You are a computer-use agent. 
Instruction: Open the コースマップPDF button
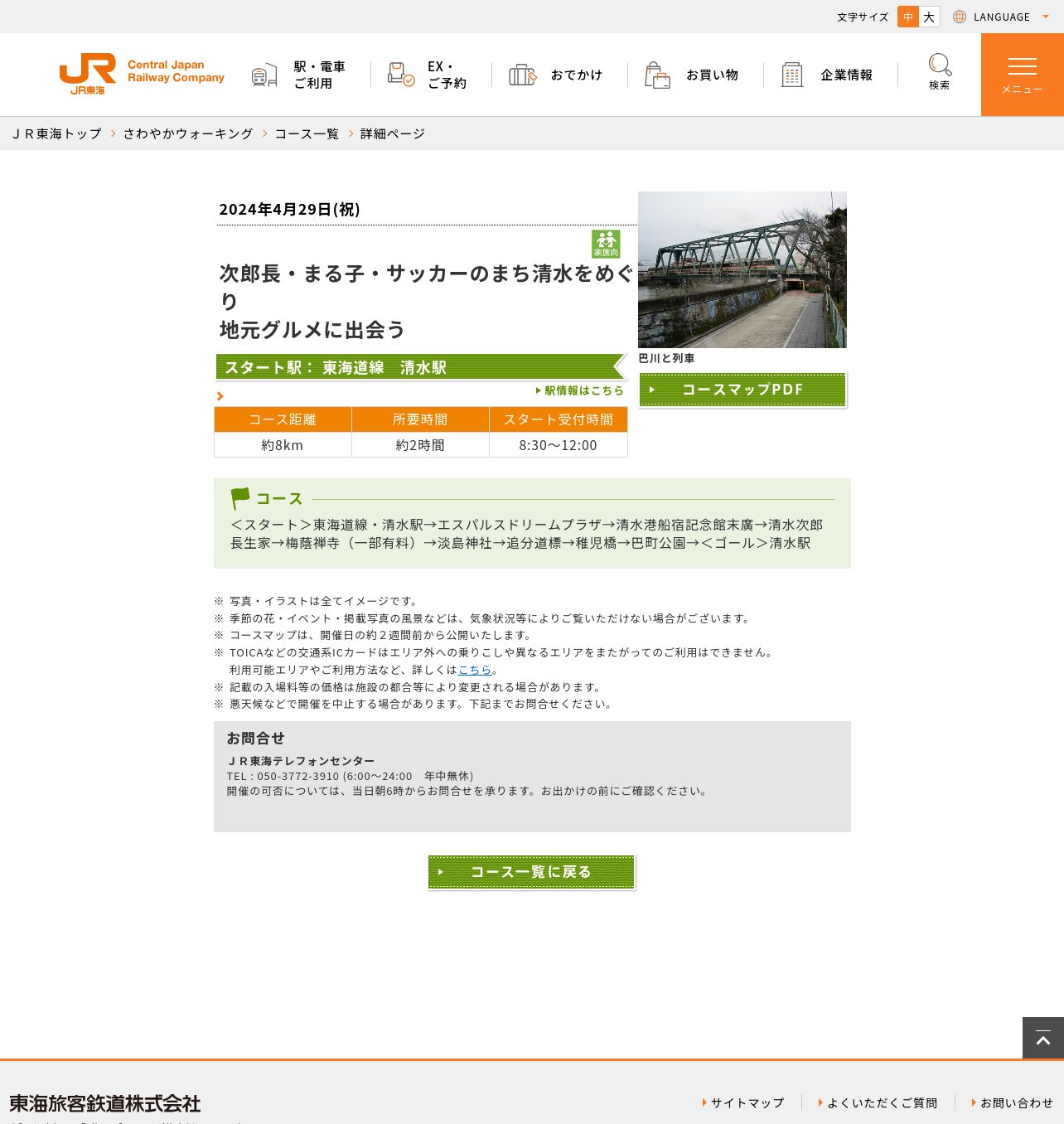742,390
